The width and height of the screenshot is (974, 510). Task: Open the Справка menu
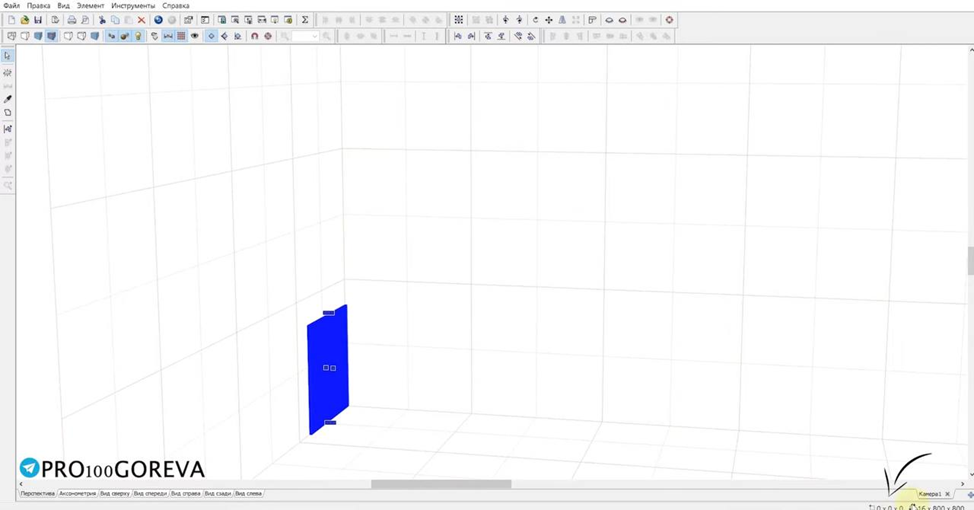point(176,6)
